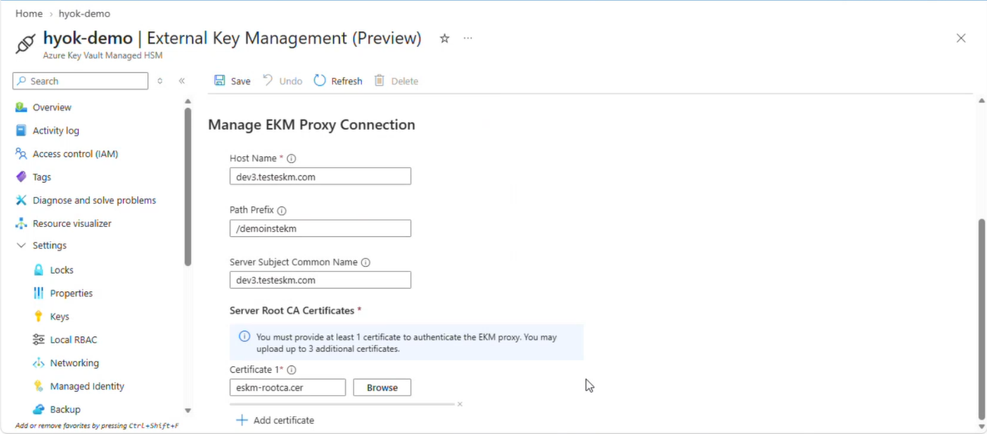Click the plug resource icon in header

[x=26, y=44]
